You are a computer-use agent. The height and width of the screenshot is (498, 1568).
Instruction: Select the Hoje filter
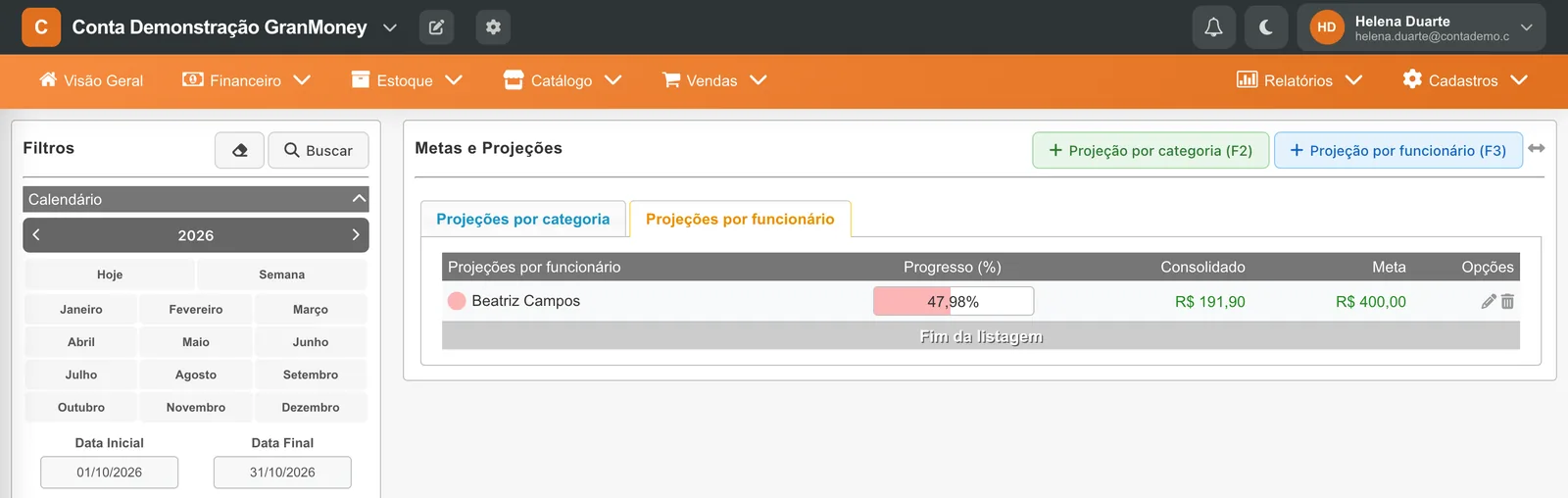point(110,274)
